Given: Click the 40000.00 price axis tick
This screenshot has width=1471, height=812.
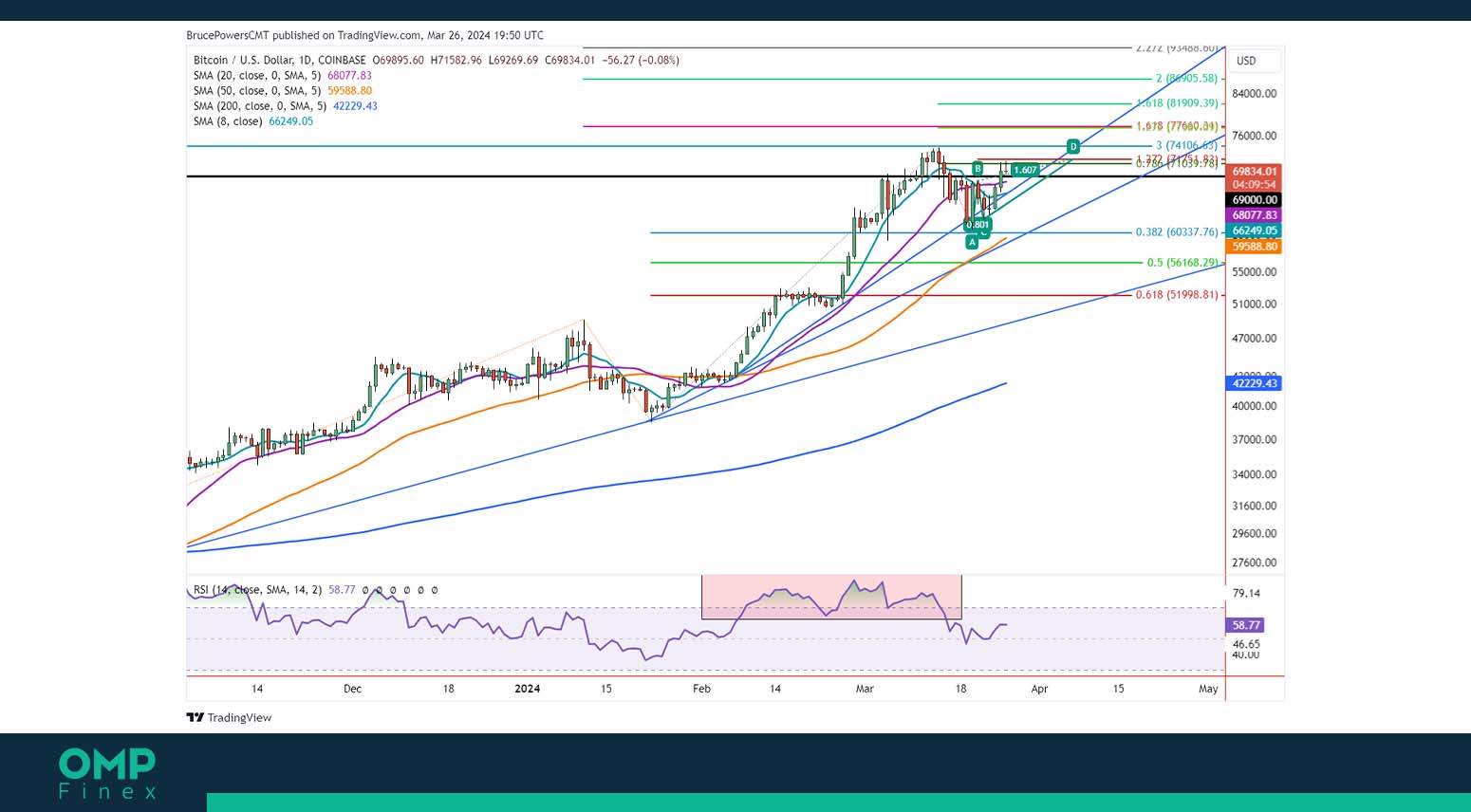Looking at the screenshot, I should tap(1254, 406).
